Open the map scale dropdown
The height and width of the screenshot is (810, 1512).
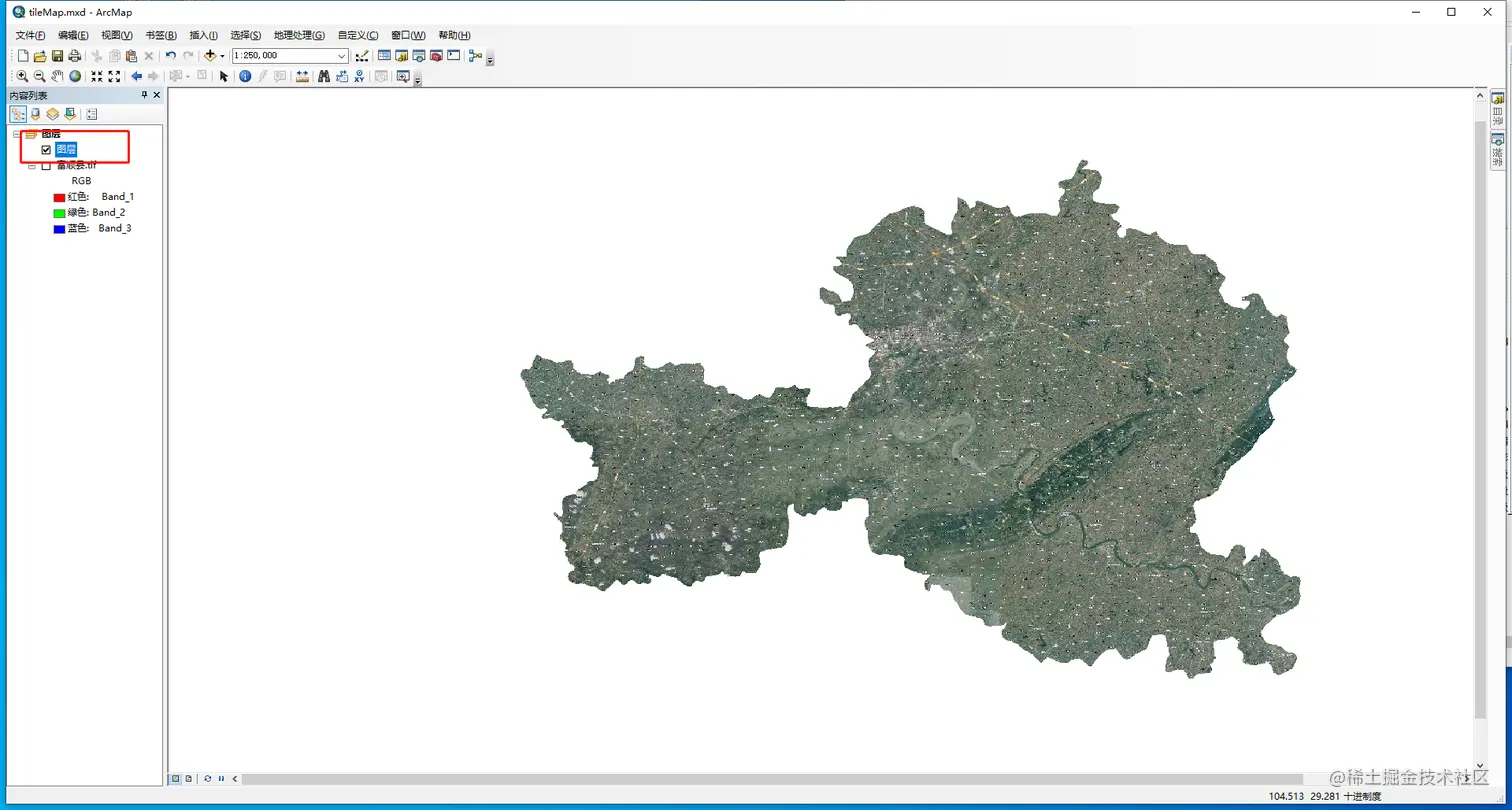tap(342, 56)
